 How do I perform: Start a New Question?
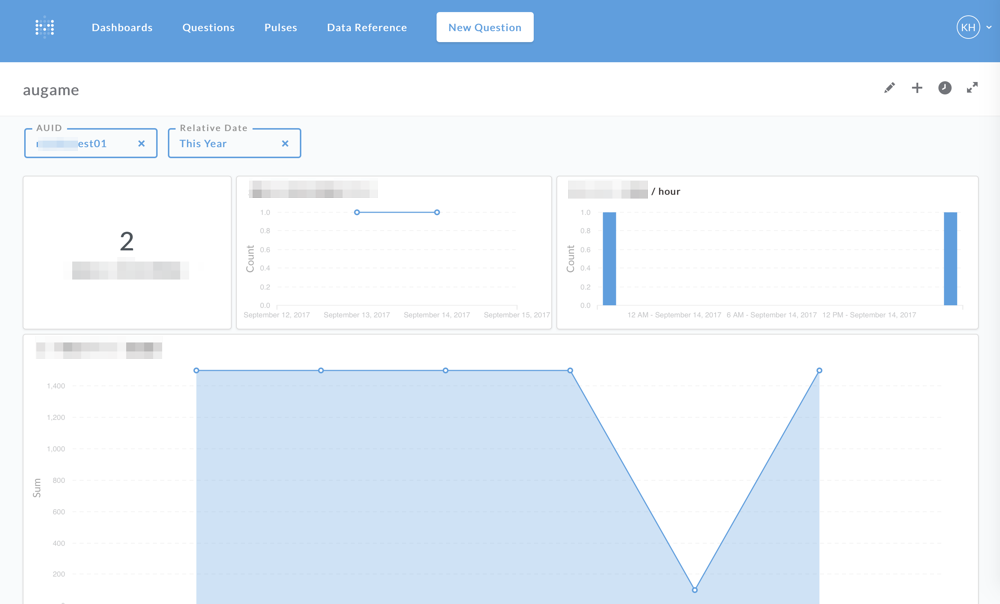click(x=485, y=27)
